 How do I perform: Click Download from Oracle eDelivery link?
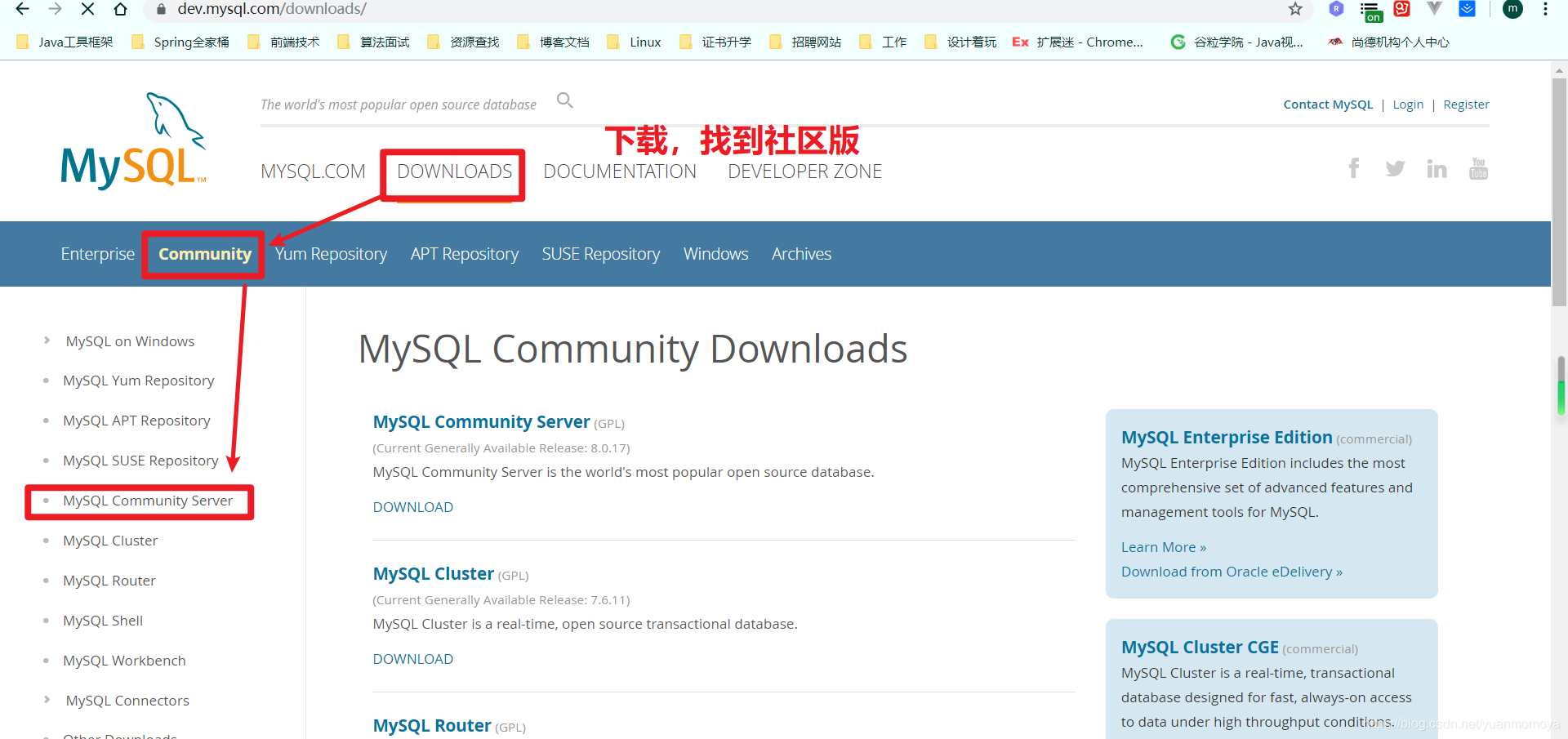coord(1232,572)
